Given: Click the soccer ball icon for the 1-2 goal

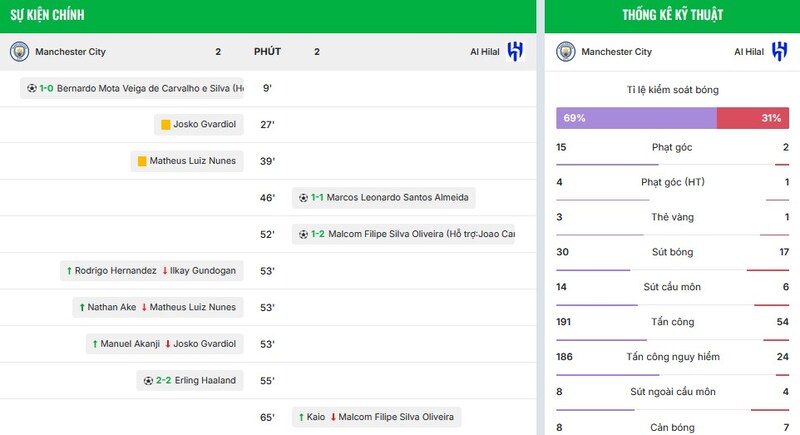Looking at the screenshot, I should pos(303,235).
